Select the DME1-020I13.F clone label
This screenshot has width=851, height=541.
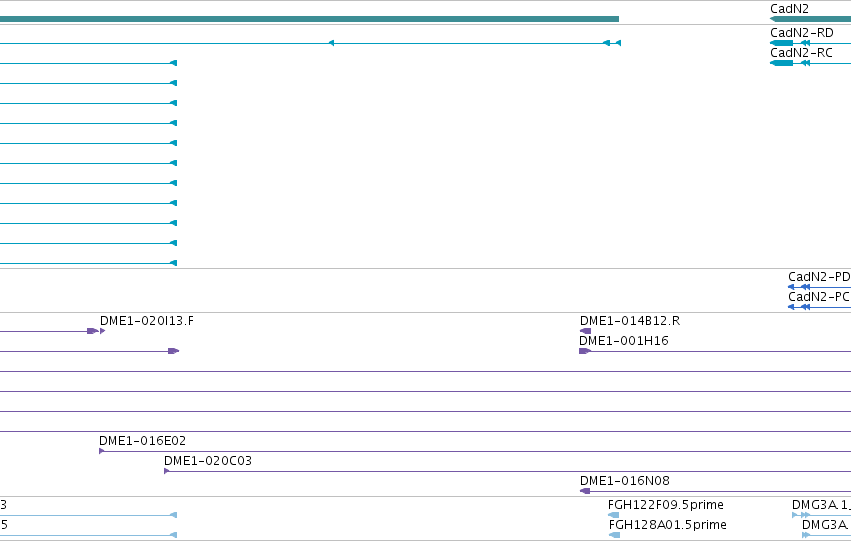click(x=147, y=321)
